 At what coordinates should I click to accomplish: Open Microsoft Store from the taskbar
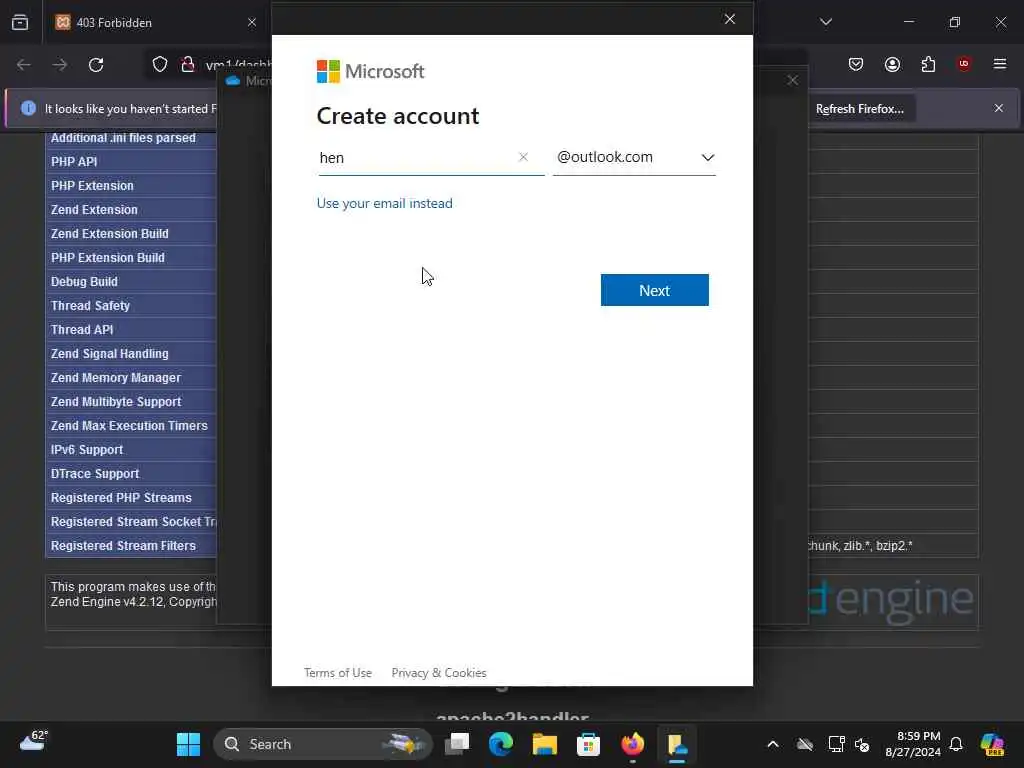pyautogui.click(x=588, y=744)
